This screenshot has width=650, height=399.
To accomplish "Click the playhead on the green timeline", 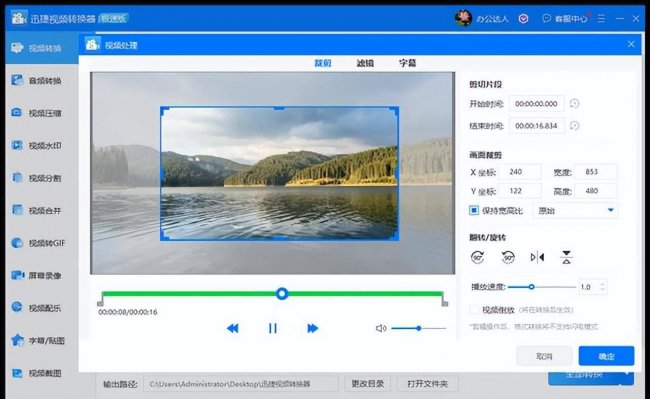I will (x=282, y=294).
